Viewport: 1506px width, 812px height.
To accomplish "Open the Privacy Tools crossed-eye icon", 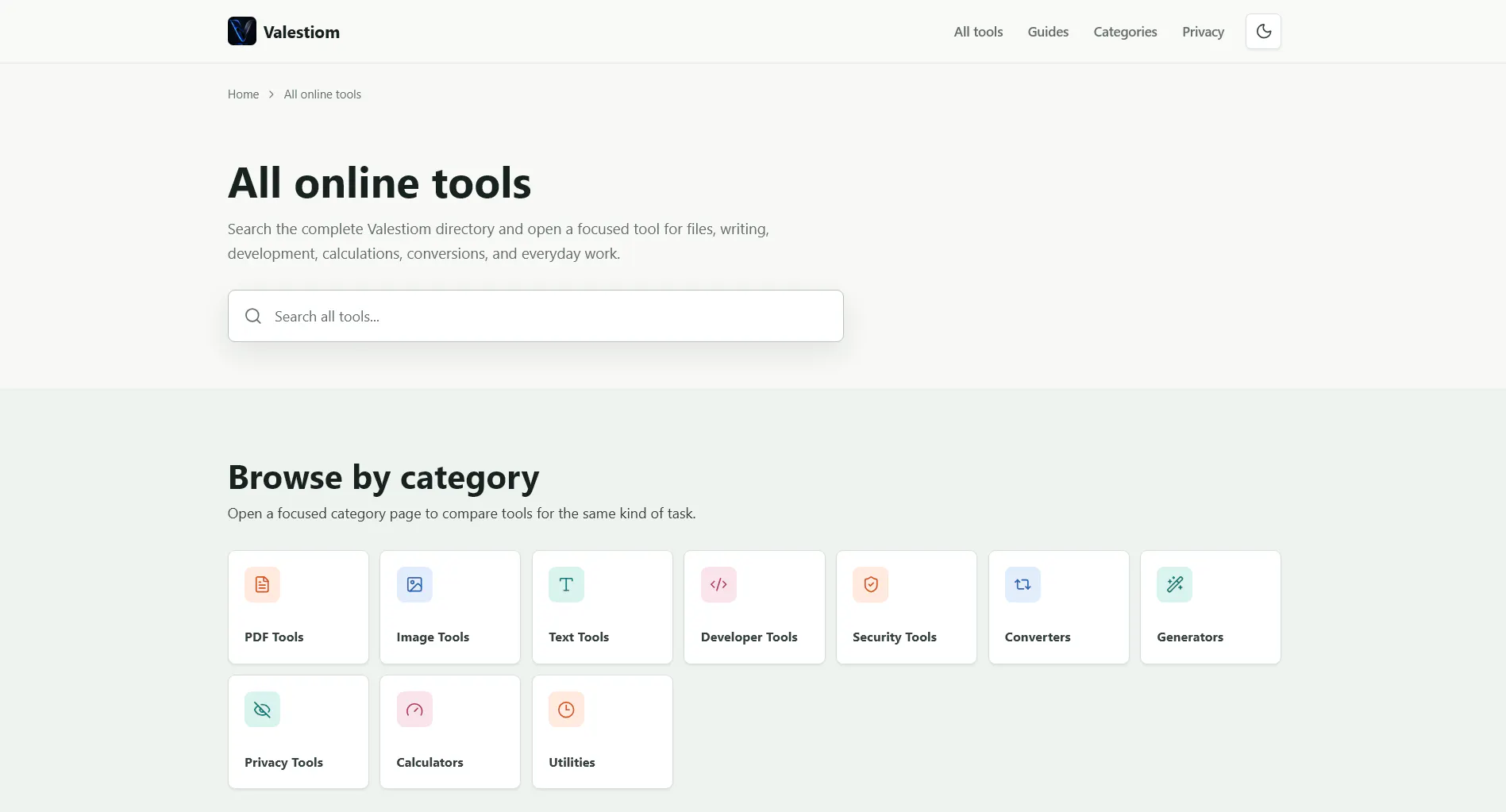I will coord(262,710).
